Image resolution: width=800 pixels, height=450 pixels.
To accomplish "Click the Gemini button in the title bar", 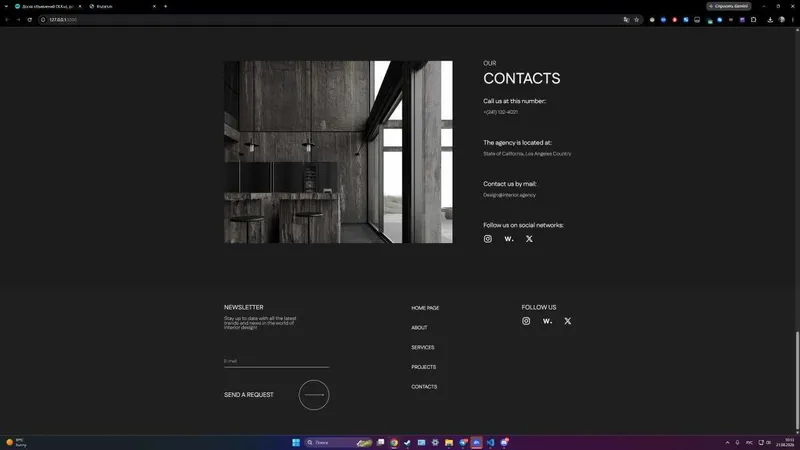I will 729,6.
